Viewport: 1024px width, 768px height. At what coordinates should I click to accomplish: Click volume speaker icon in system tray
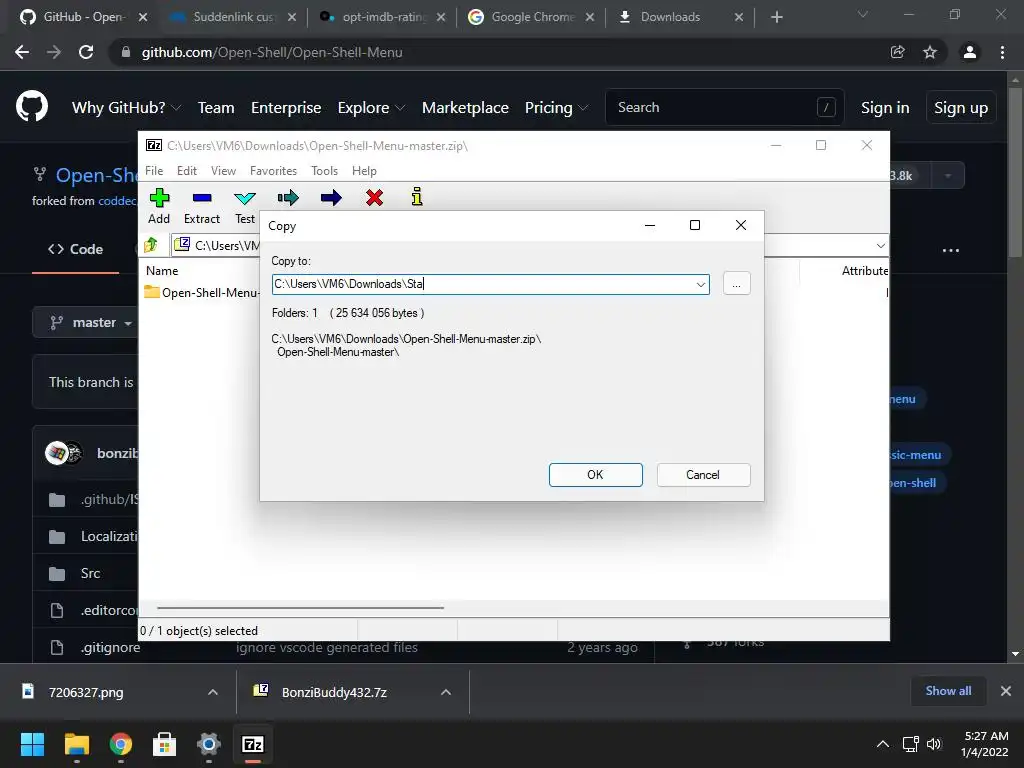[x=934, y=744]
